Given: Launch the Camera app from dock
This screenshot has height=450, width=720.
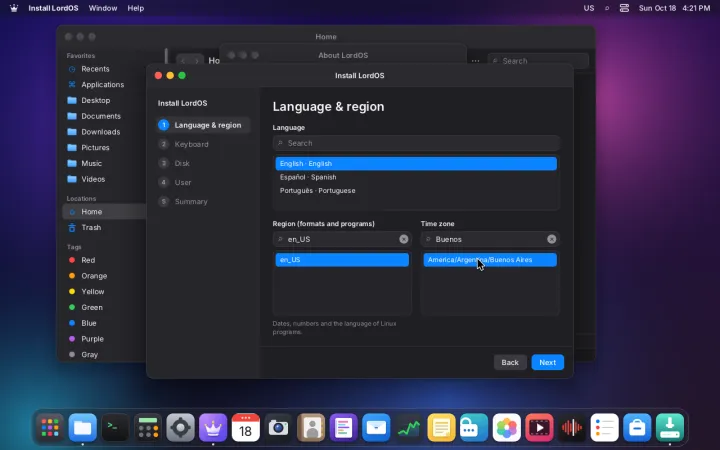Looking at the screenshot, I should click(278, 428).
